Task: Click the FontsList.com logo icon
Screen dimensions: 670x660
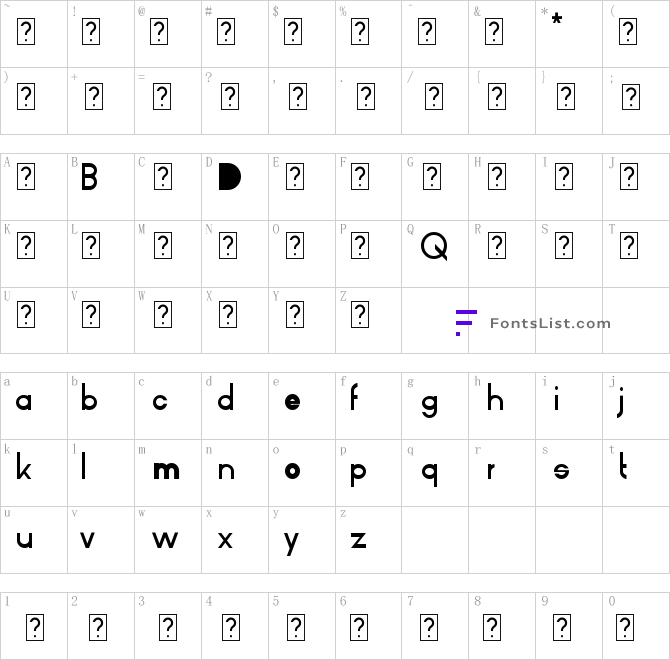Action: (x=465, y=323)
